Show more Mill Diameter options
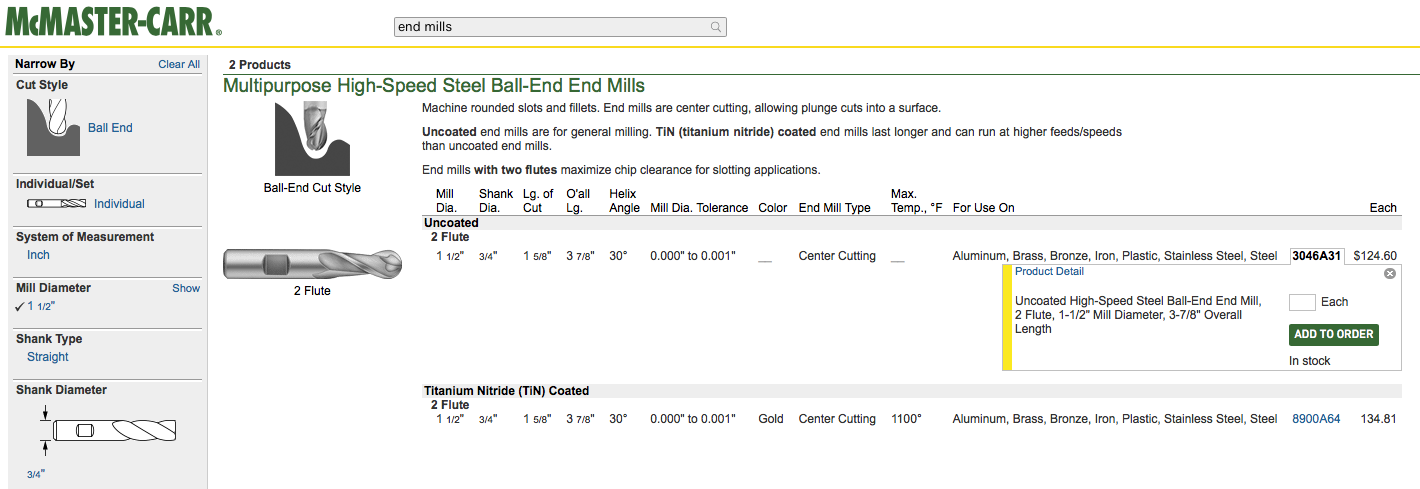 [186, 288]
